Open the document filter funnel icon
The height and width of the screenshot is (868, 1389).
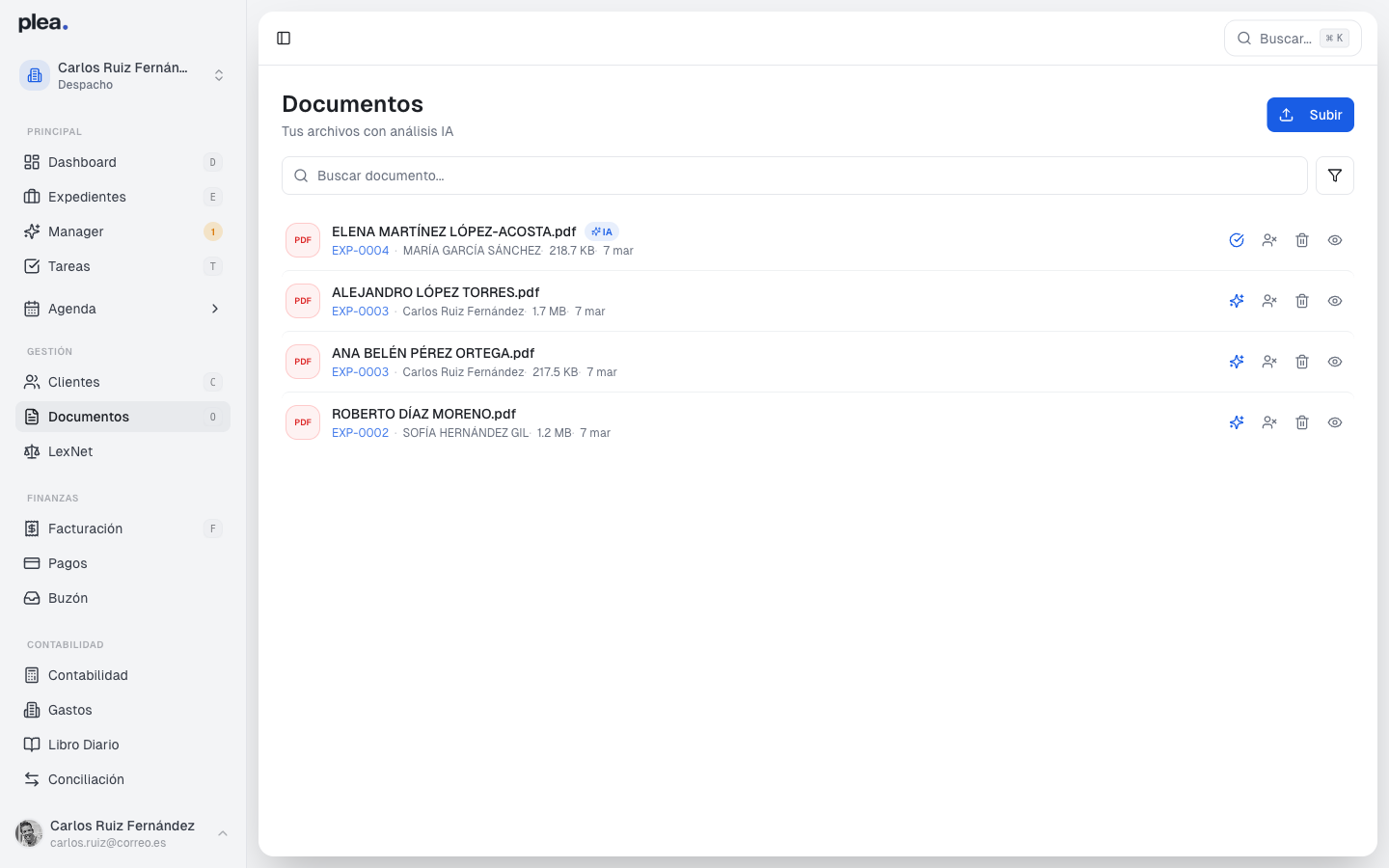[1335, 176]
